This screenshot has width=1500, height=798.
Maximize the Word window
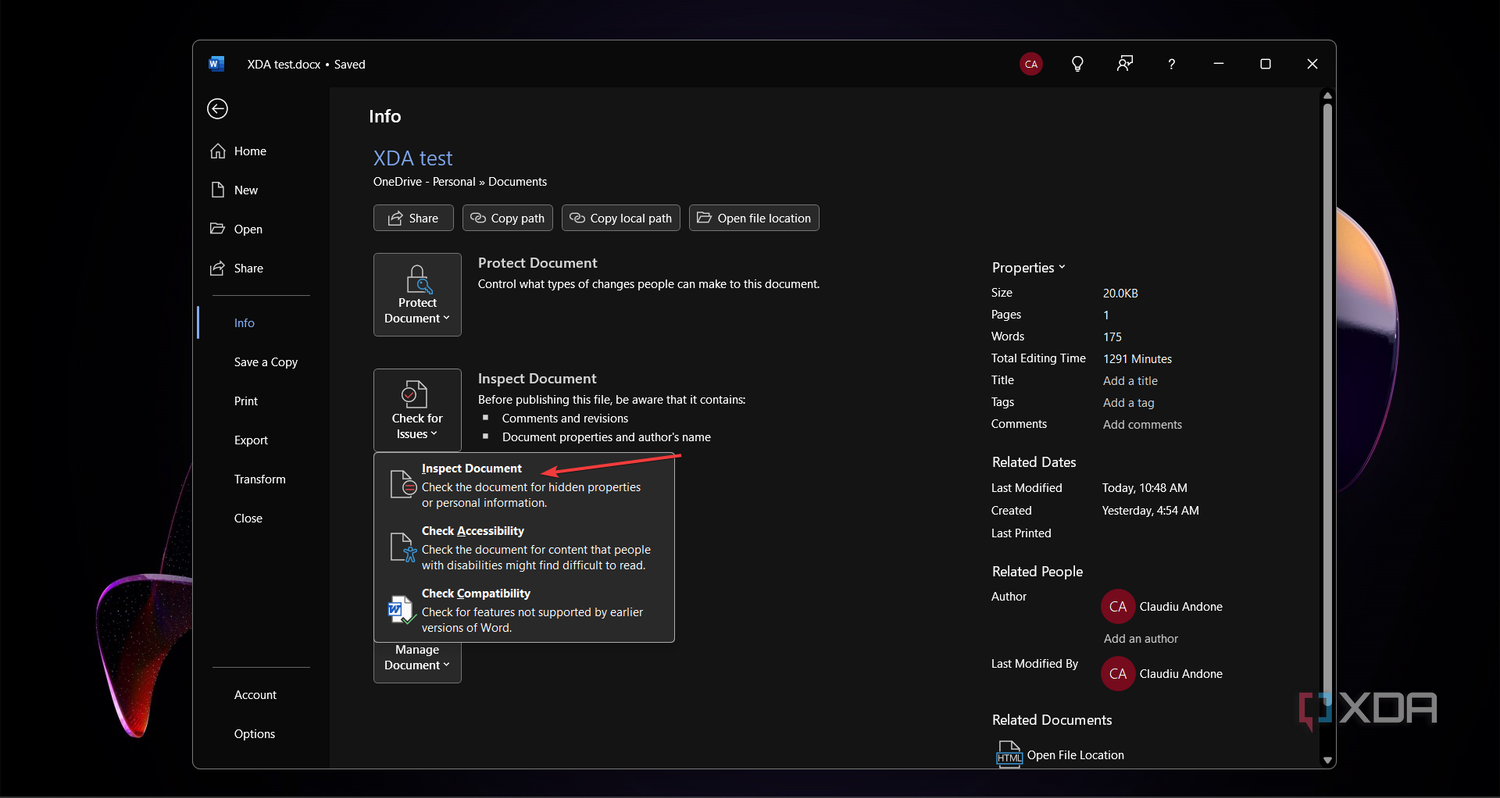1265,64
